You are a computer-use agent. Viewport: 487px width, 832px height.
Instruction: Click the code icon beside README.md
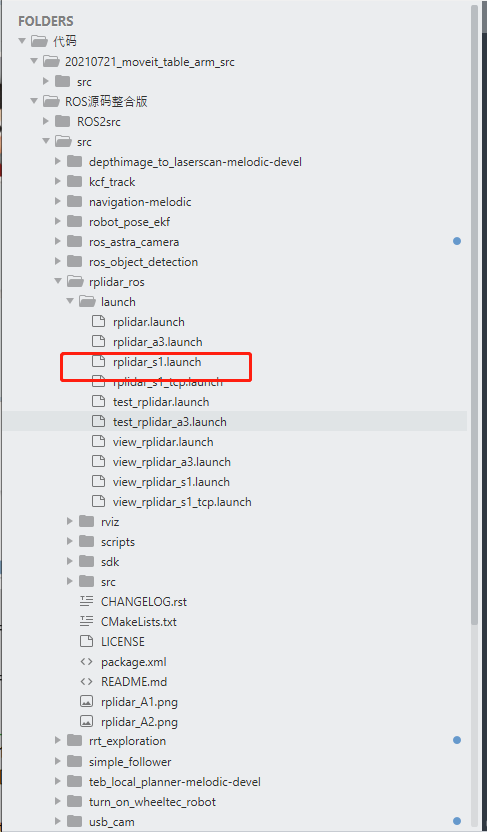86,682
